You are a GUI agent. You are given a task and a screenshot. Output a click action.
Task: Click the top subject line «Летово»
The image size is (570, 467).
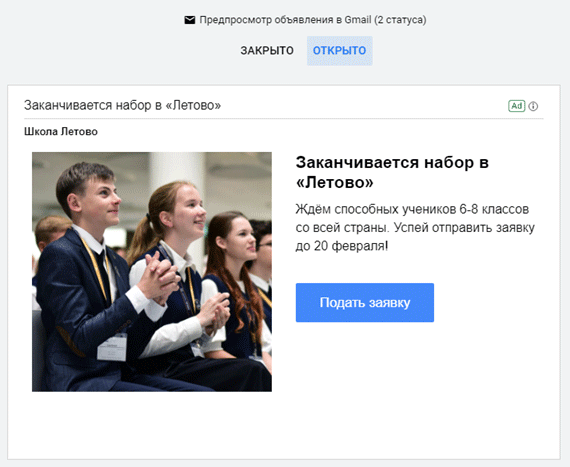123,105
